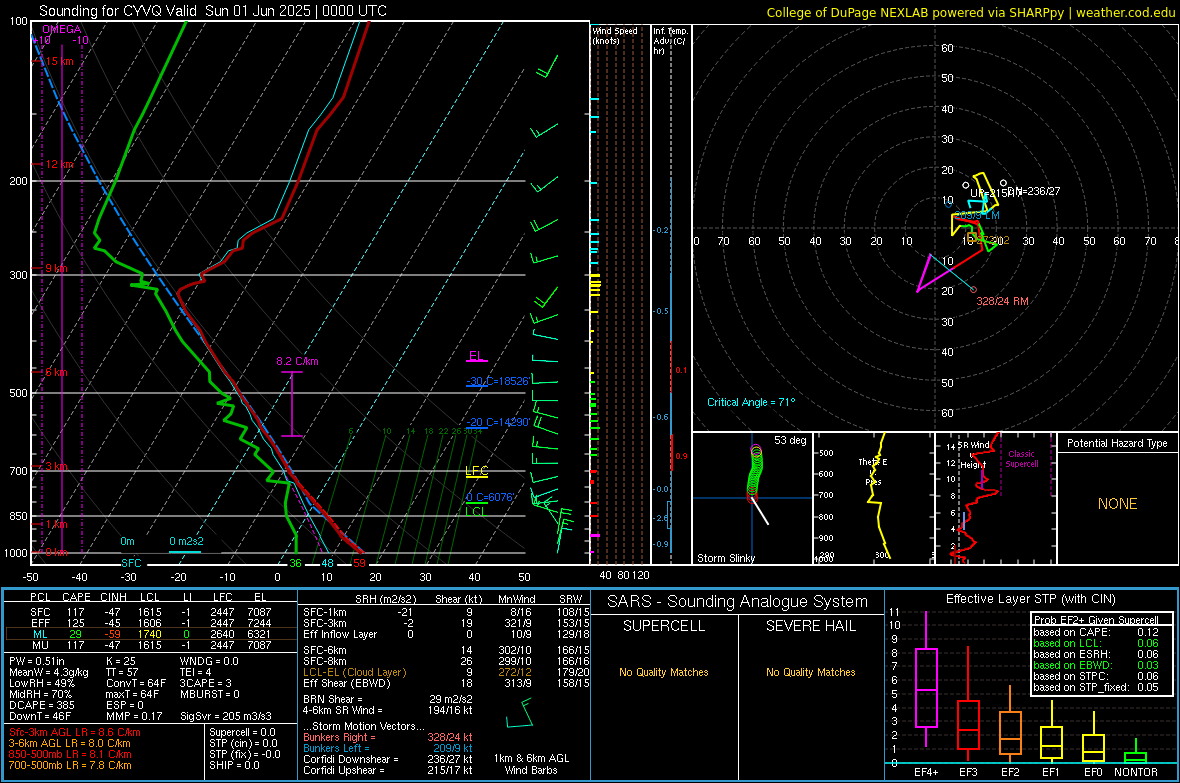
Task: Click the 'SEVERE HAIL' analog column header
Action: (810, 626)
